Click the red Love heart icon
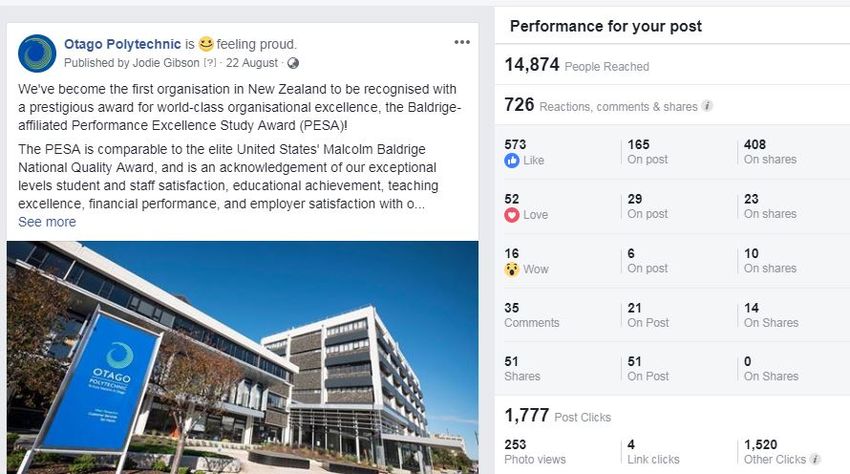This screenshot has width=850, height=474. pos(512,215)
